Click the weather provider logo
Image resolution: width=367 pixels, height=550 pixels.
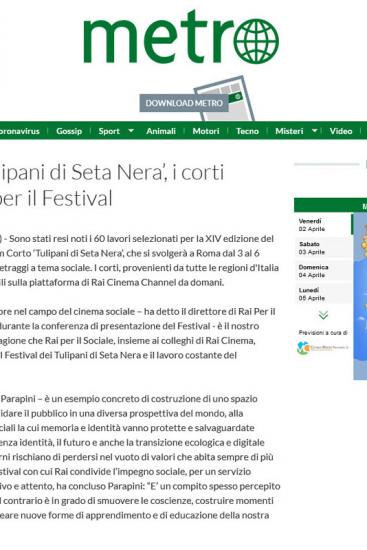click(x=323, y=348)
